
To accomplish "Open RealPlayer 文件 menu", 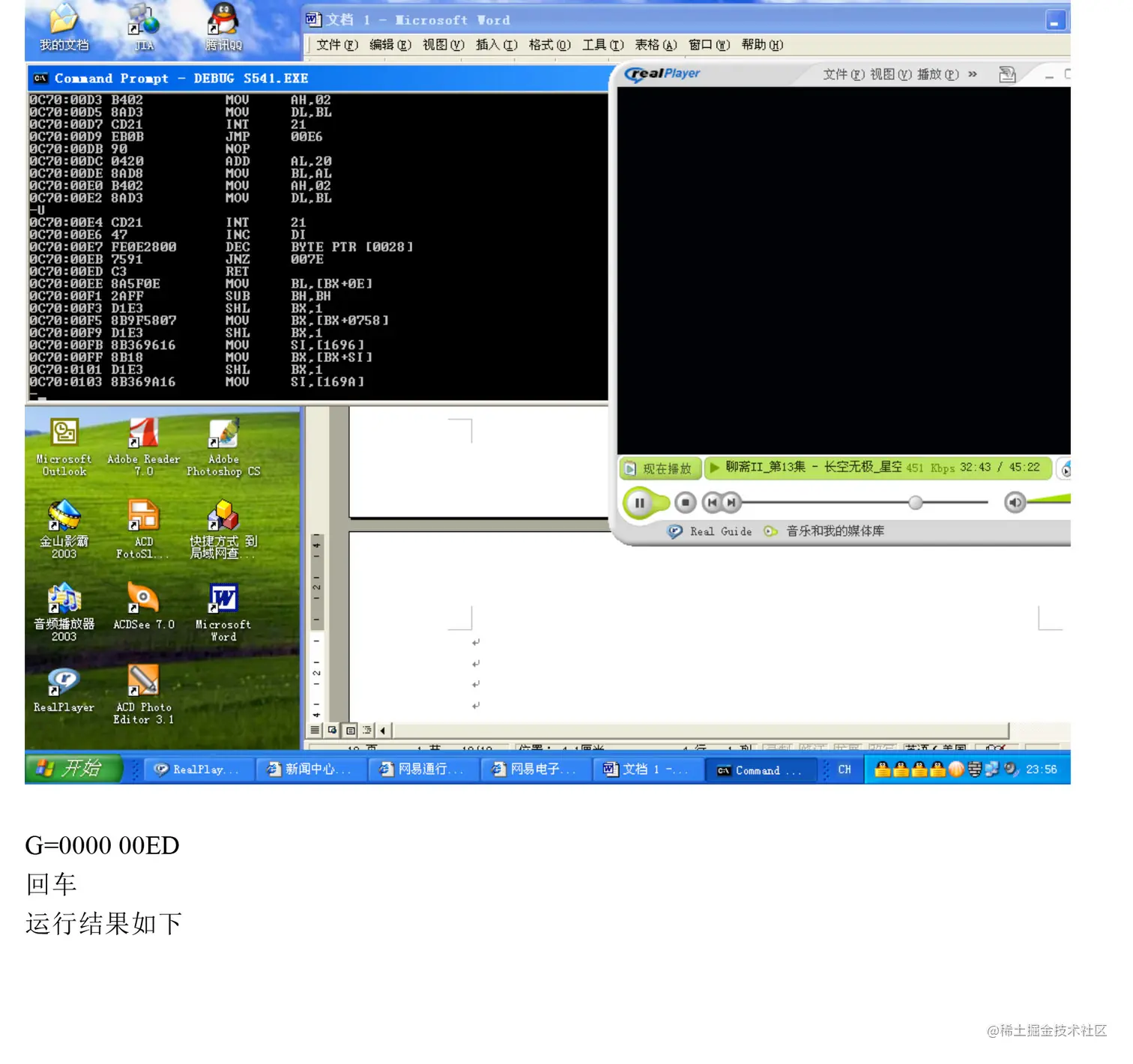I will pos(844,74).
